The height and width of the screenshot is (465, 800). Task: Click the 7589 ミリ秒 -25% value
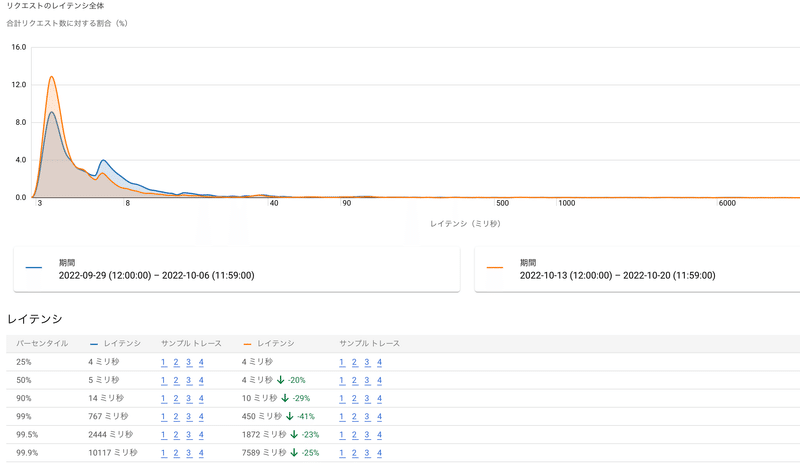tap(280, 453)
